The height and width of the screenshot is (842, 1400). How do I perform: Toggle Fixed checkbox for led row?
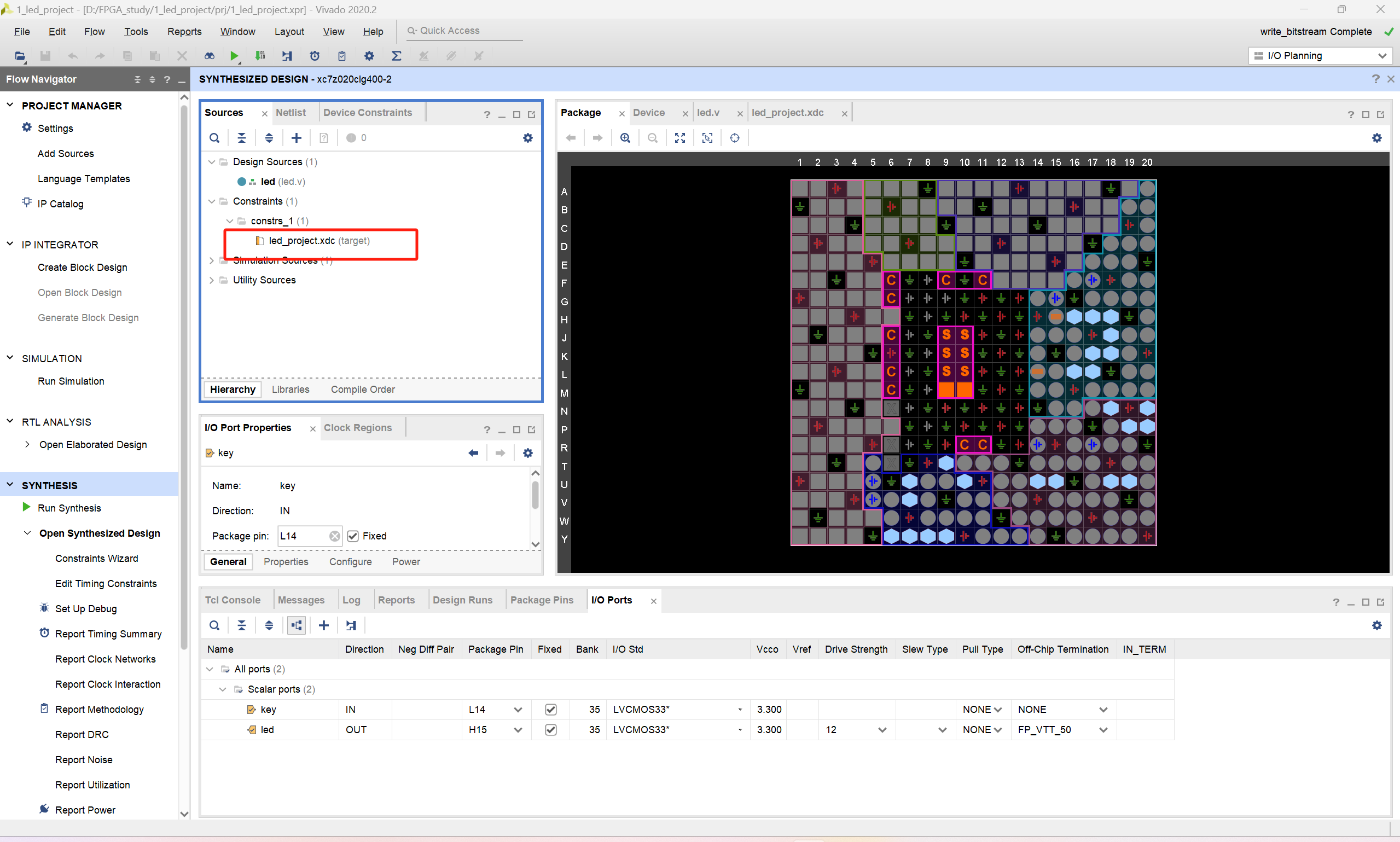point(550,730)
